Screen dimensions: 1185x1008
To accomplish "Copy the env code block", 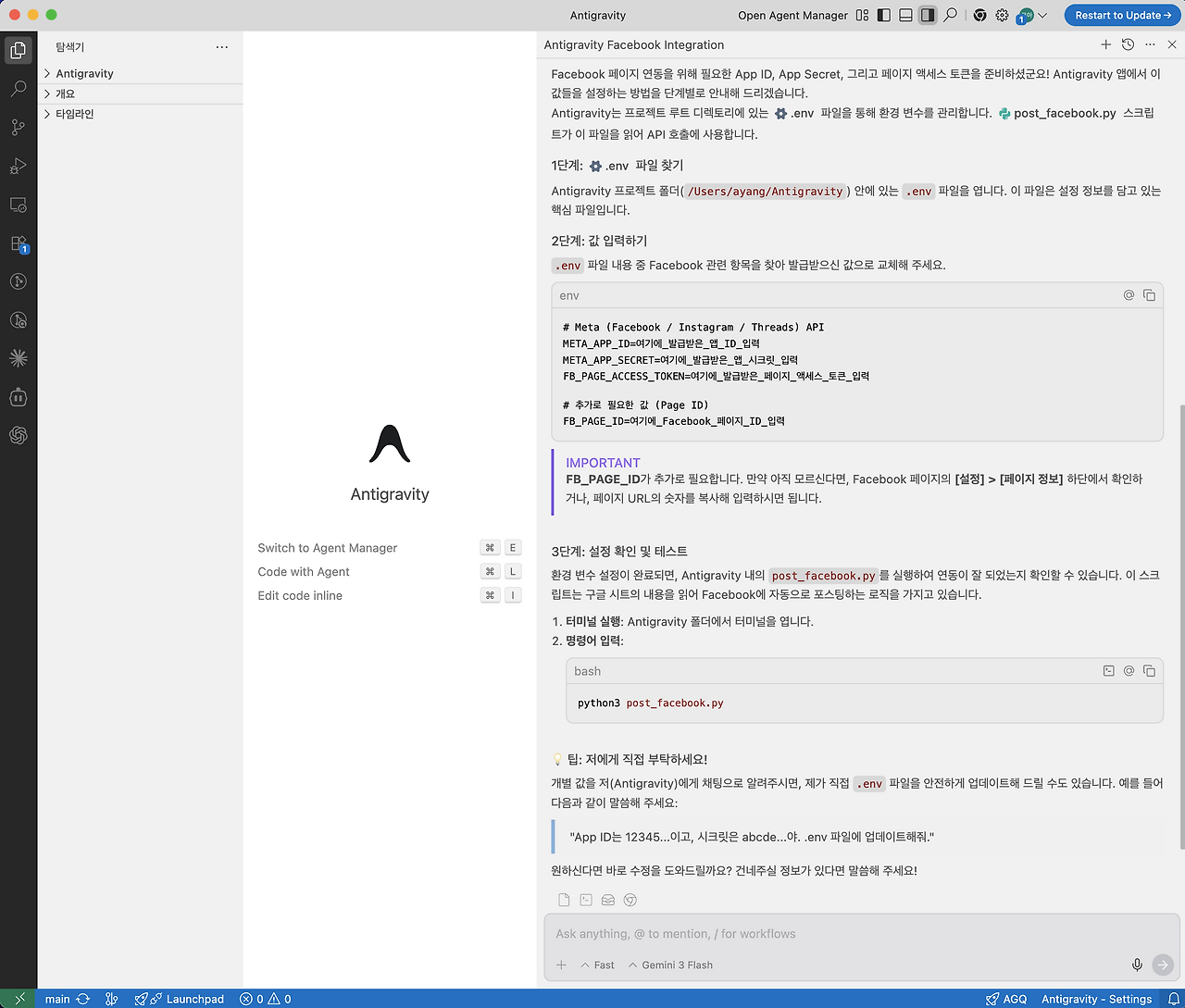I will point(1149,295).
